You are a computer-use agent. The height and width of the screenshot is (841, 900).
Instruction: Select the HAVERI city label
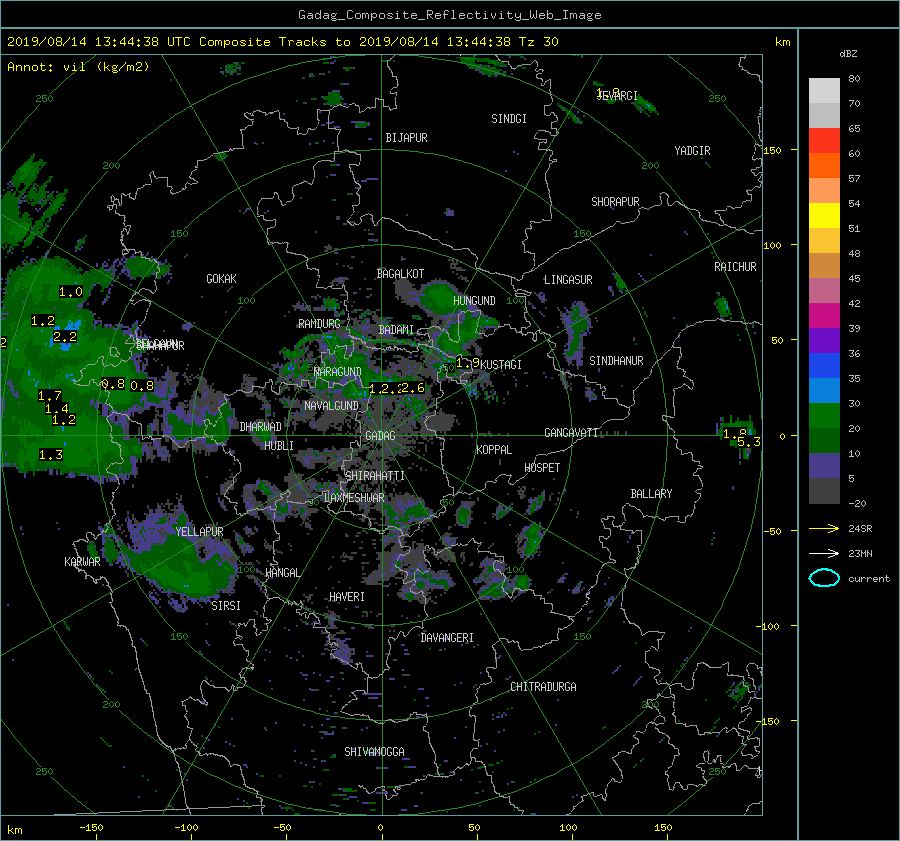[x=347, y=597]
